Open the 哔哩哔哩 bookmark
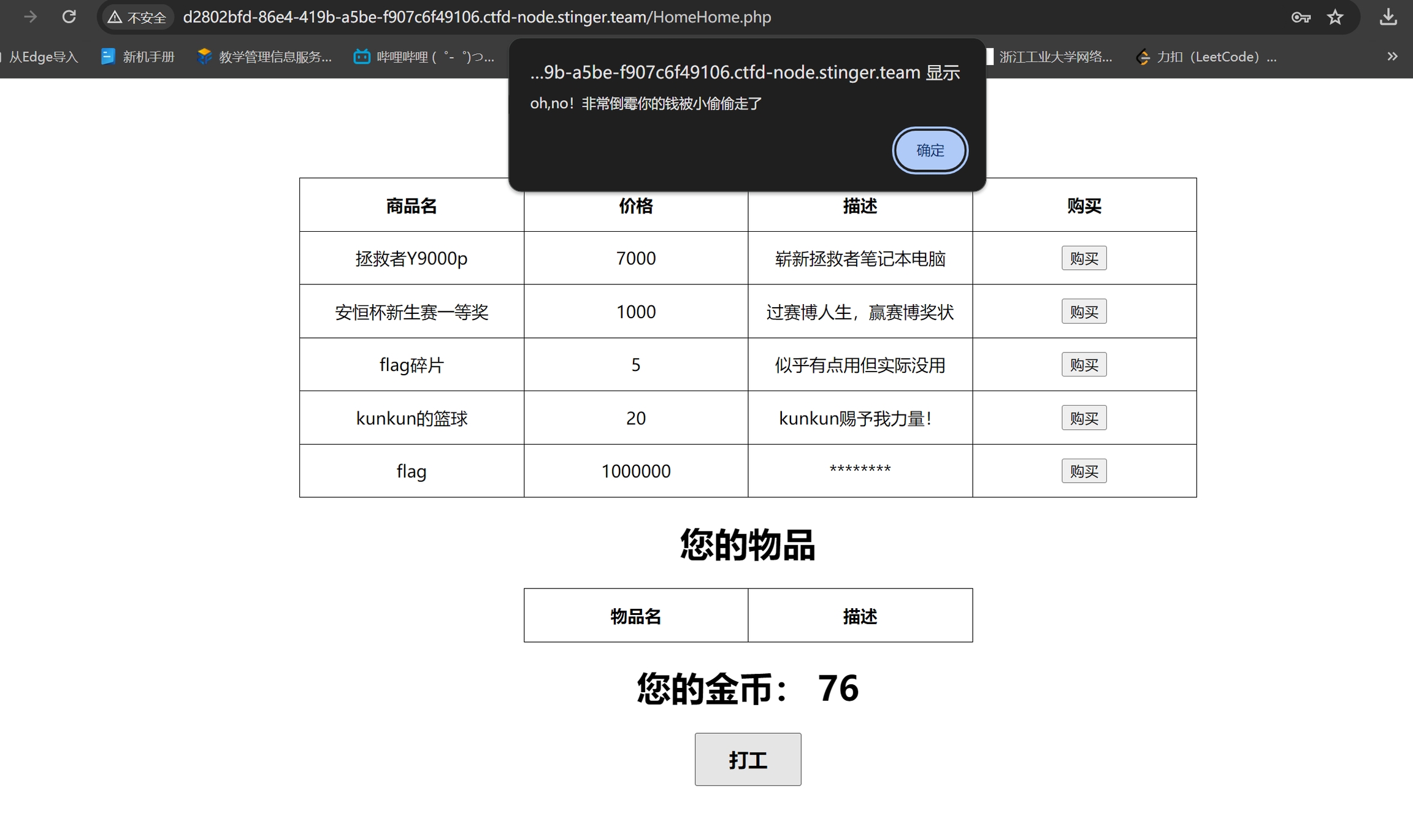The width and height of the screenshot is (1413, 840). 424,57
